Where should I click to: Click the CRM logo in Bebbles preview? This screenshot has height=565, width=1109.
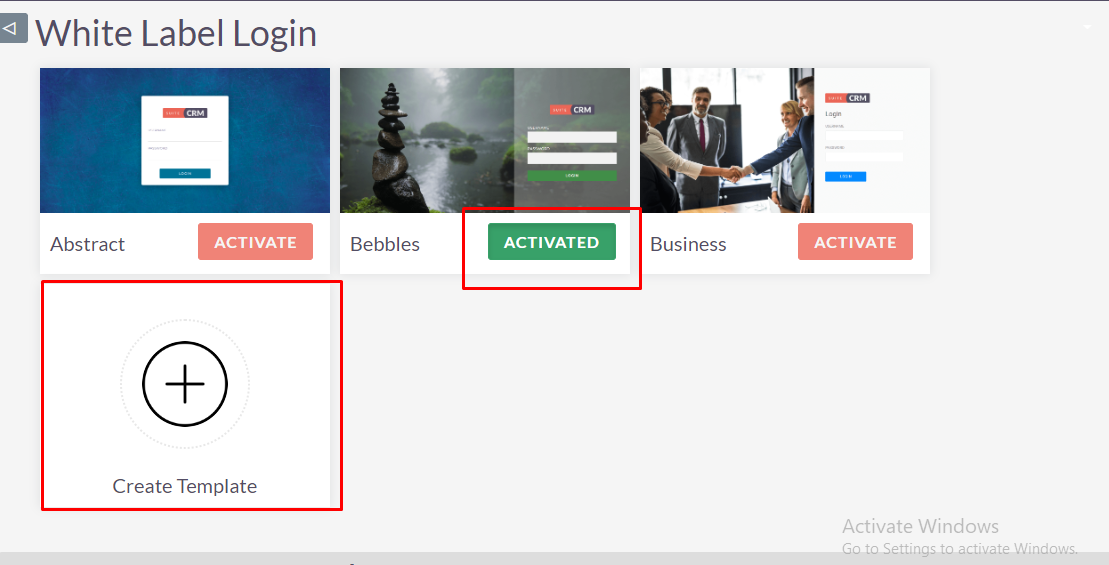tap(572, 110)
